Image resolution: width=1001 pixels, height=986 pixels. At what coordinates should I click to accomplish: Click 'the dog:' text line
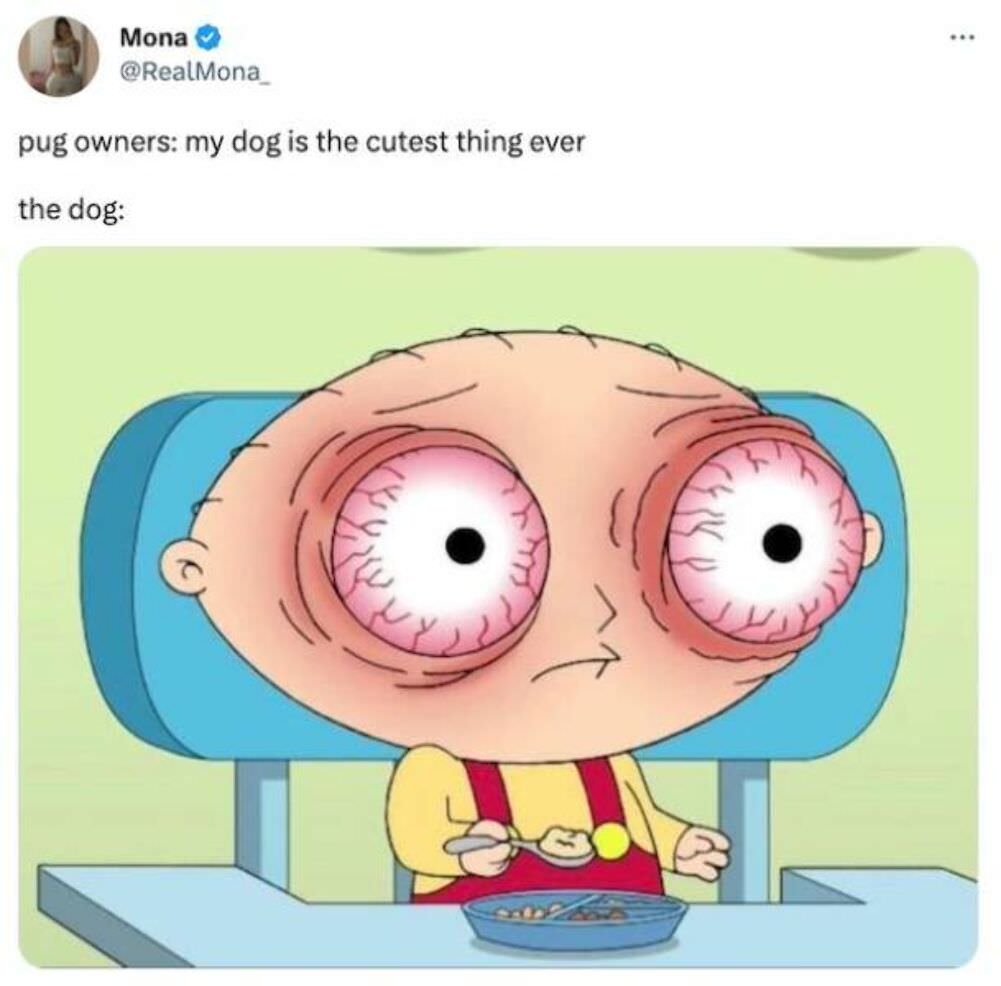pos(71,209)
